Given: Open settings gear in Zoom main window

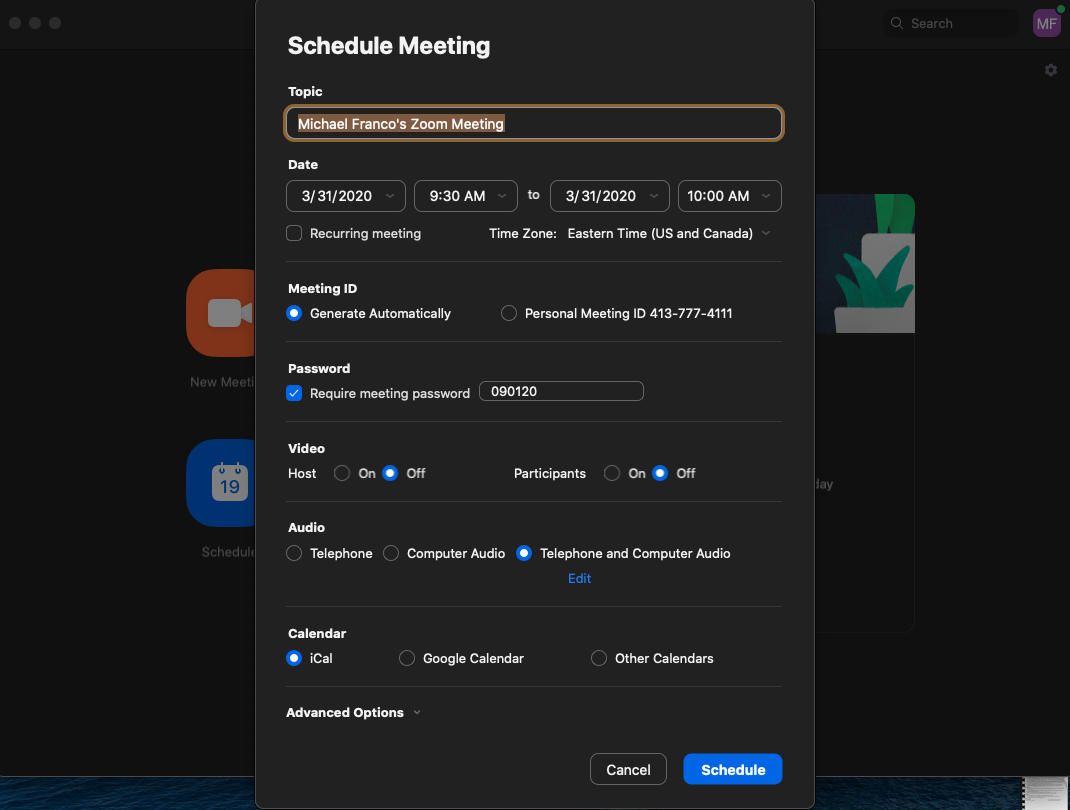Looking at the screenshot, I should point(1050,70).
